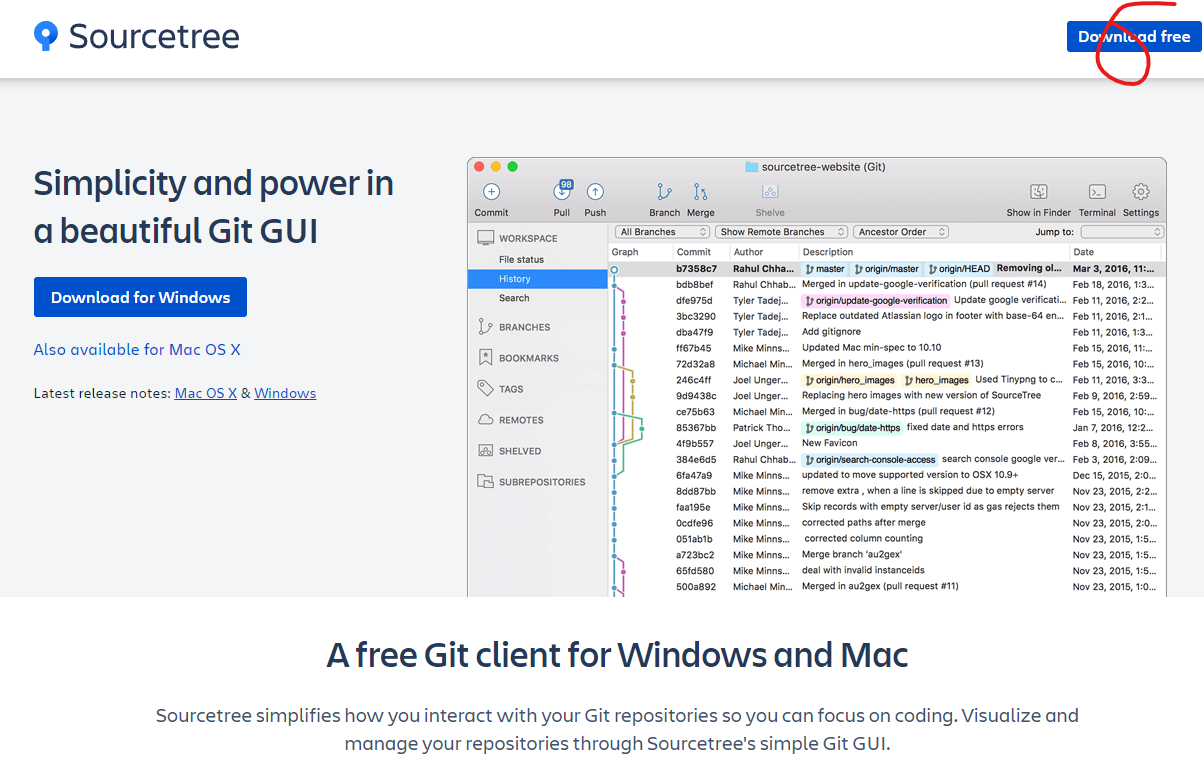Screen dimensions: 1204x776
Task: Click the Commit toolbar icon
Action: click(491, 192)
